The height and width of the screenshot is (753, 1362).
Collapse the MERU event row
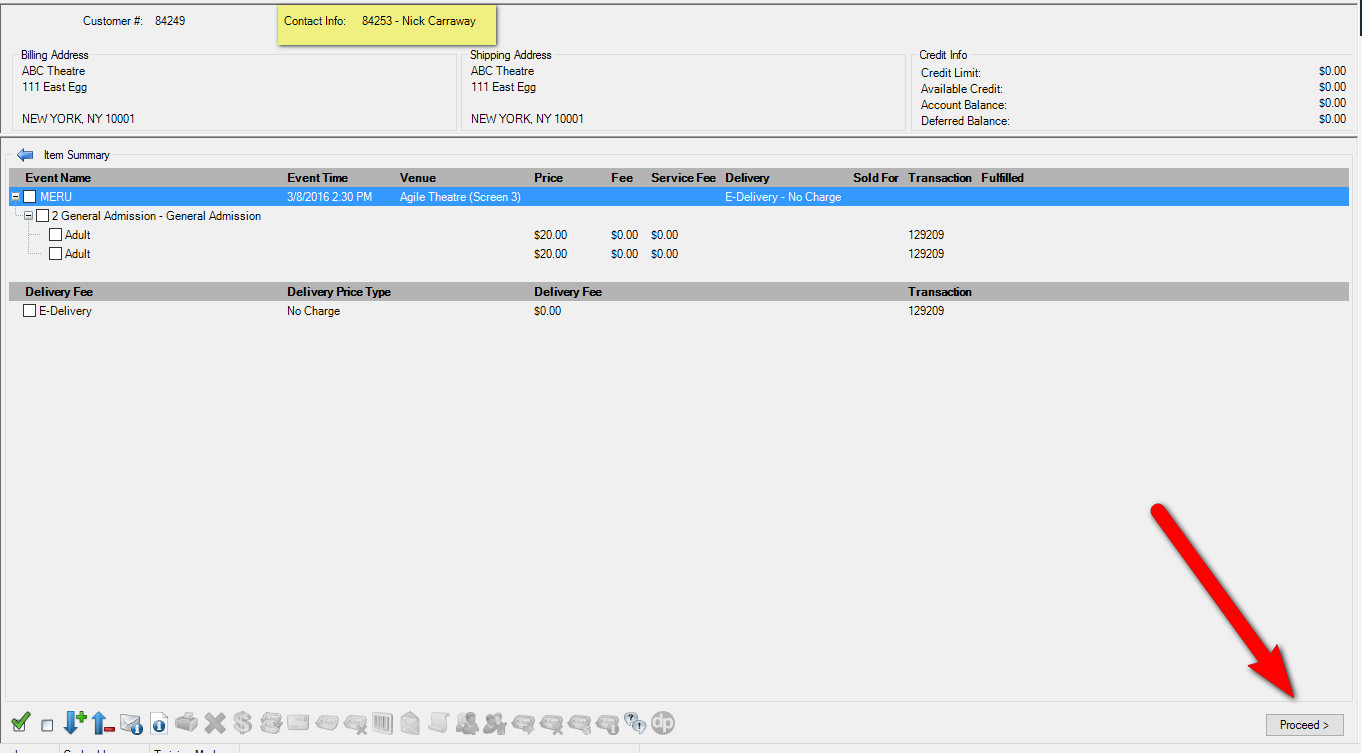click(15, 197)
